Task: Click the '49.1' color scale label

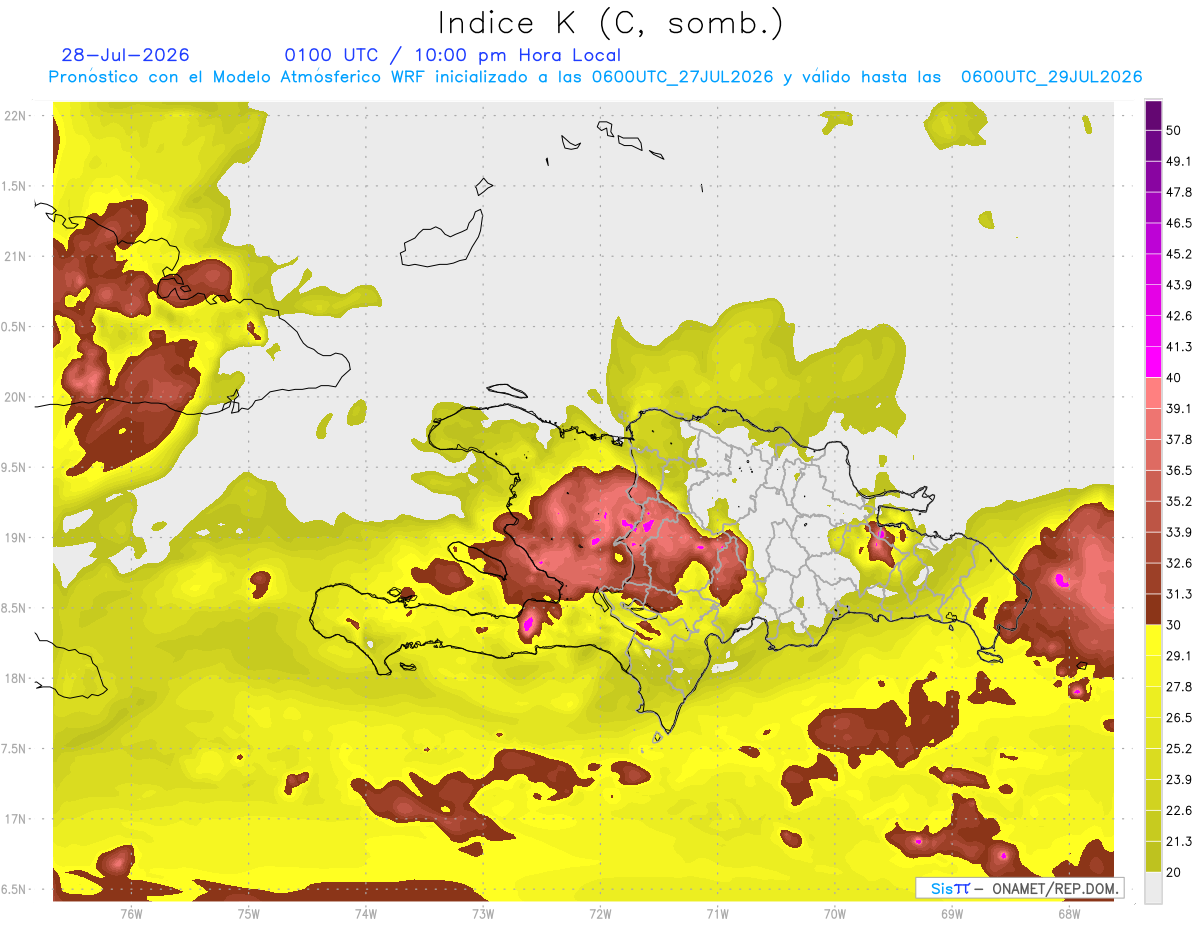Action: 1179,161
